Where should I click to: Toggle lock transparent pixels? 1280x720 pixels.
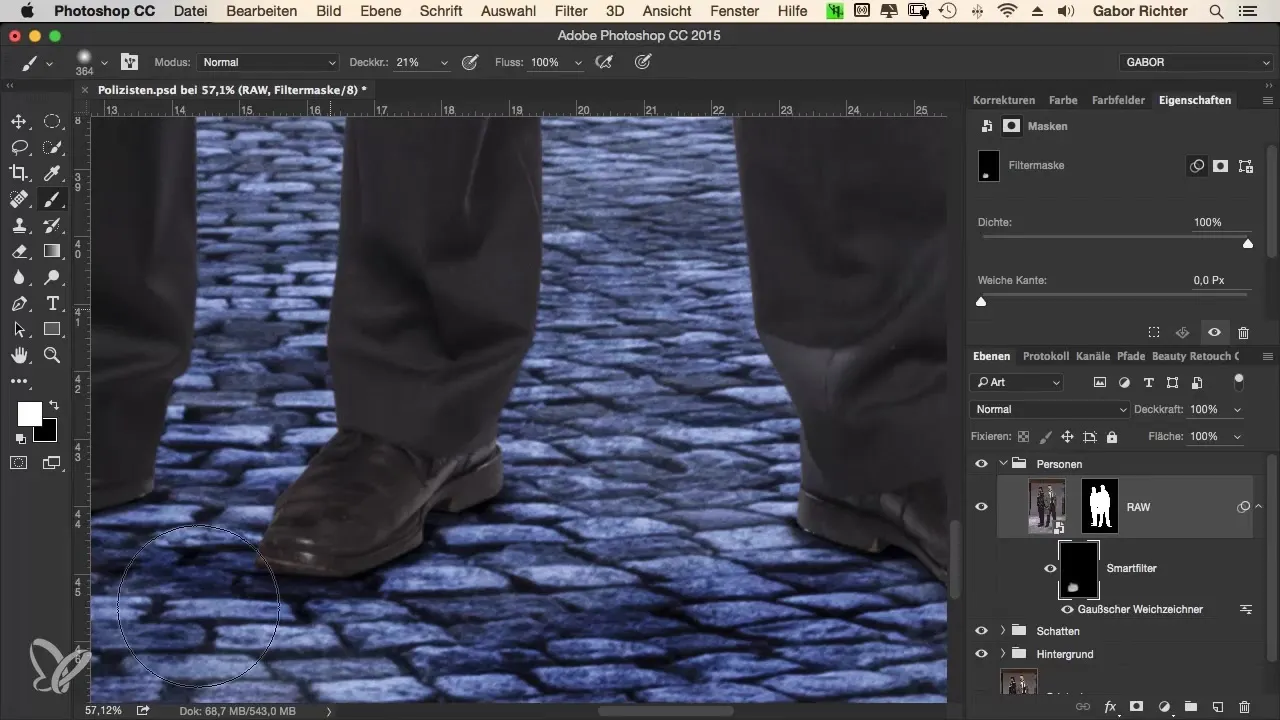(1023, 437)
